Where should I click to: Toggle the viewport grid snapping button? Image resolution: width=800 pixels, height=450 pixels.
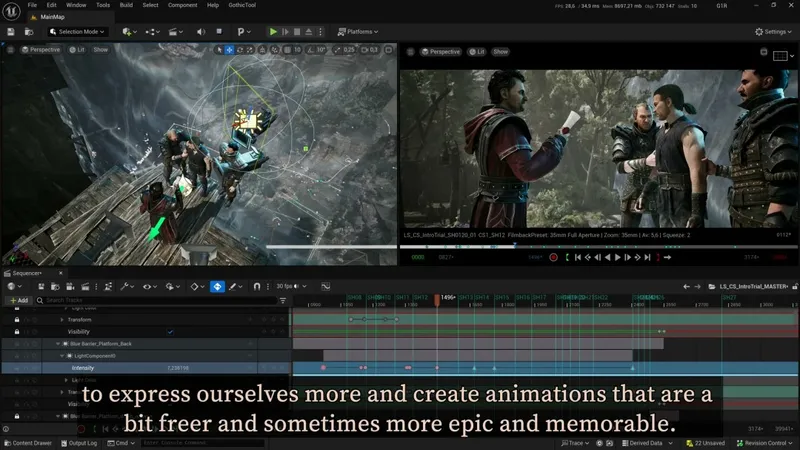(285, 50)
